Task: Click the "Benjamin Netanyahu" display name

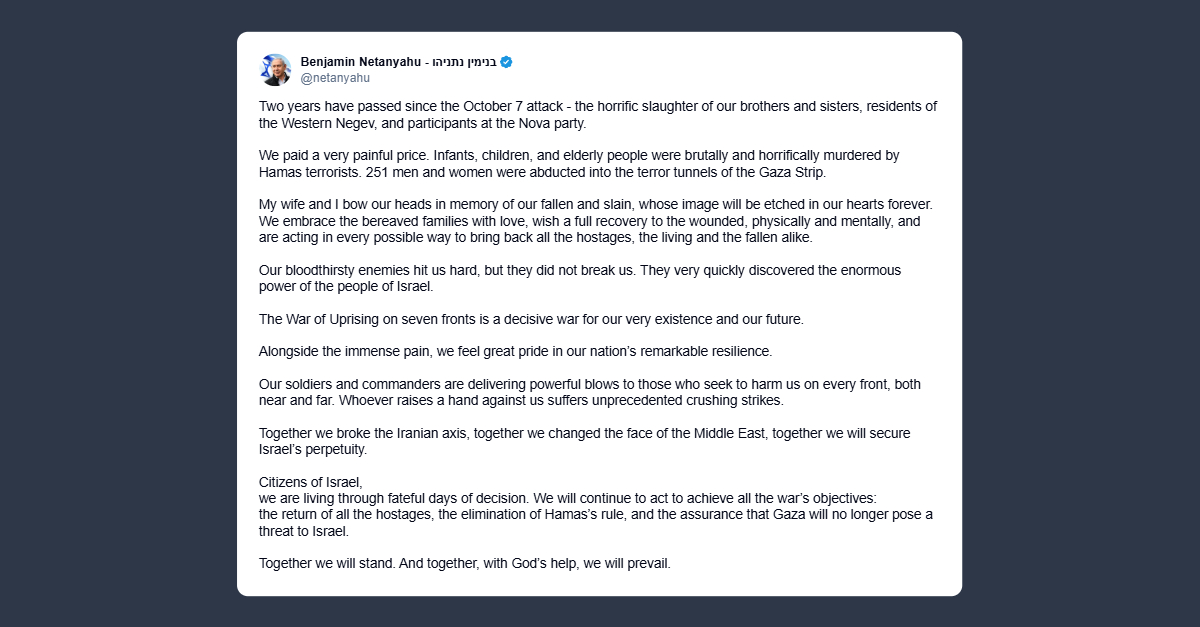Action: [360, 62]
